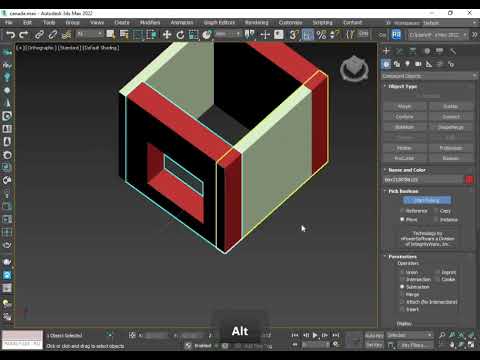Click the ViewCube in the viewport
The height and width of the screenshot is (360, 480).
354,68
